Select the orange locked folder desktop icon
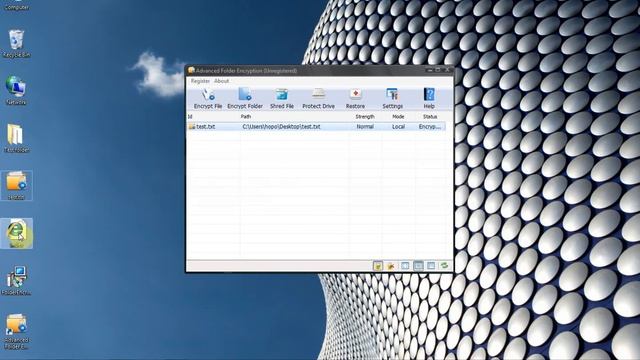Viewport: 640px width, 360px height. [16, 186]
